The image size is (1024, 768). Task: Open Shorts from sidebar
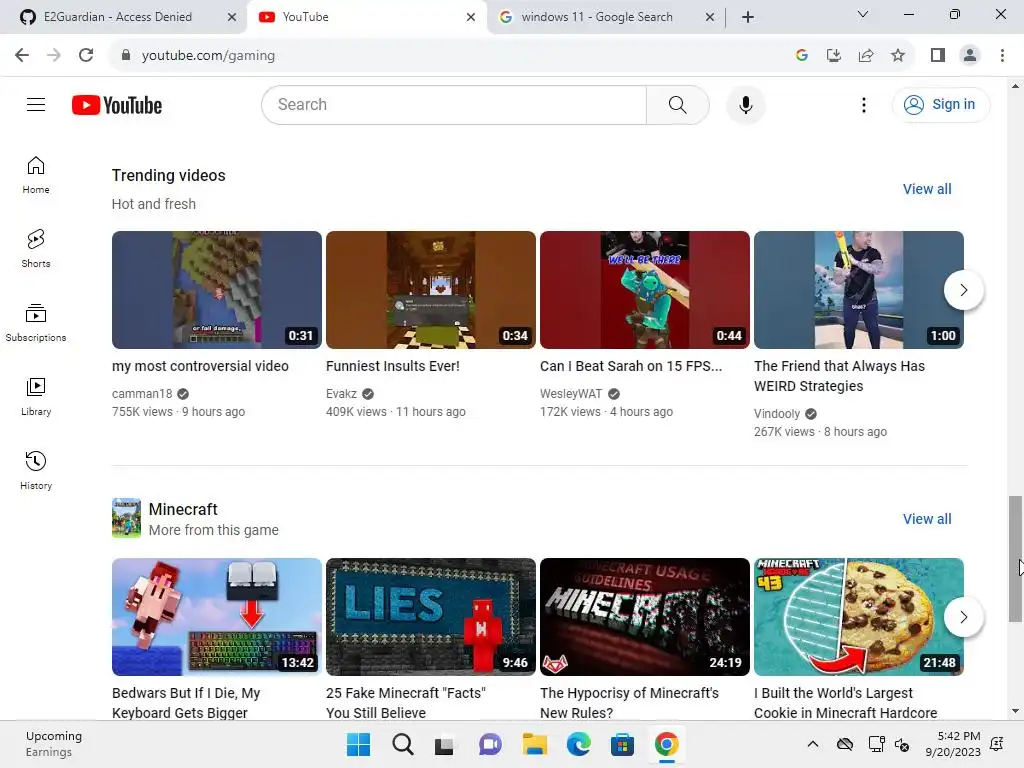coord(36,249)
